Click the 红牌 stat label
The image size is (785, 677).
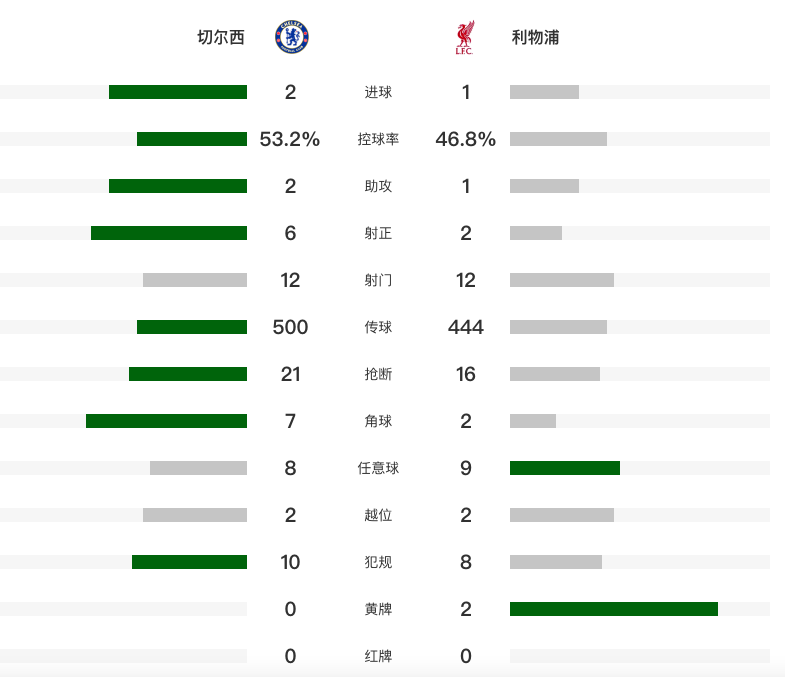[x=378, y=656]
